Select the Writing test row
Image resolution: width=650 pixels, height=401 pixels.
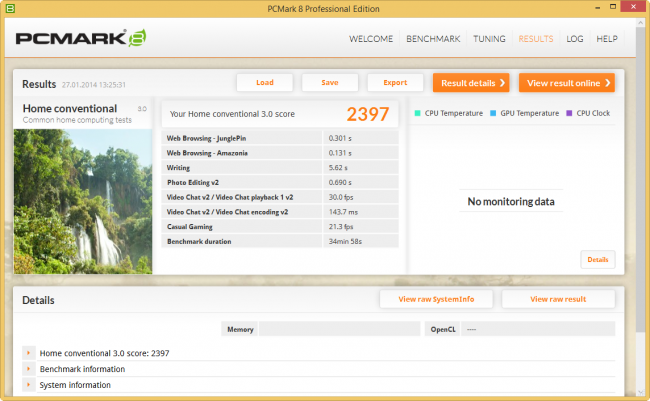click(280, 168)
